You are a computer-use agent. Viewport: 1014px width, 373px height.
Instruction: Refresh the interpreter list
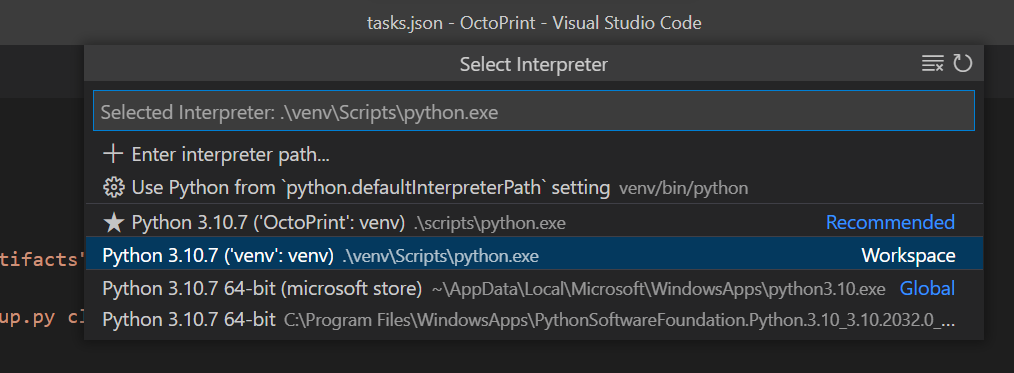click(963, 63)
